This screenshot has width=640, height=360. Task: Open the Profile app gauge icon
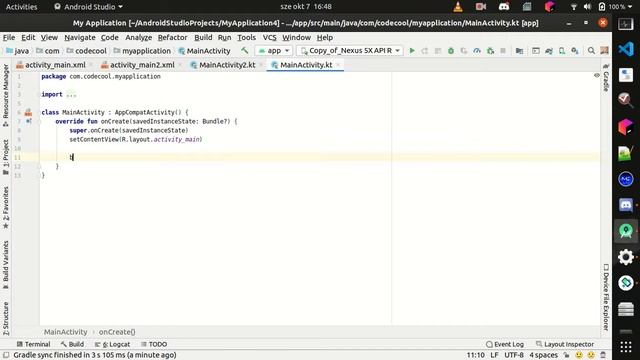[477, 51]
